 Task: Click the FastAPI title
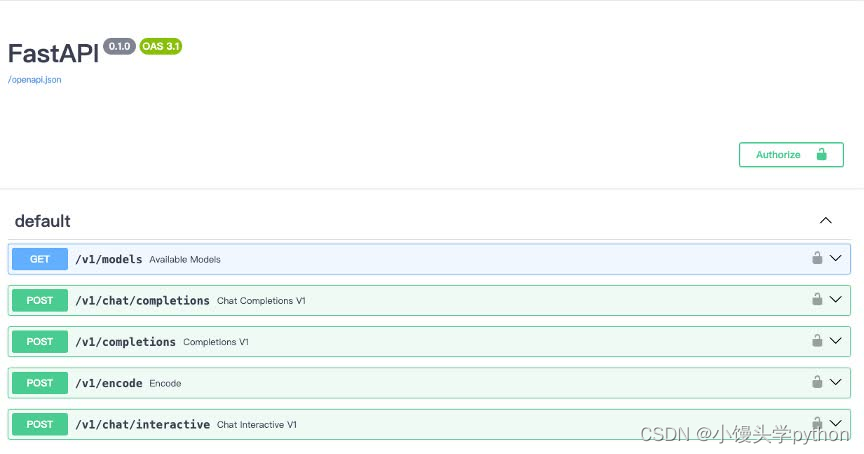pyautogui.click(x=53, y=53)
